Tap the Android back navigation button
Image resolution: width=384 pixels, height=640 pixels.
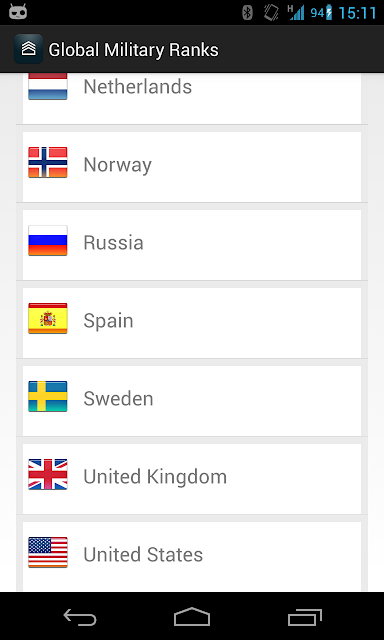point(80,616)
